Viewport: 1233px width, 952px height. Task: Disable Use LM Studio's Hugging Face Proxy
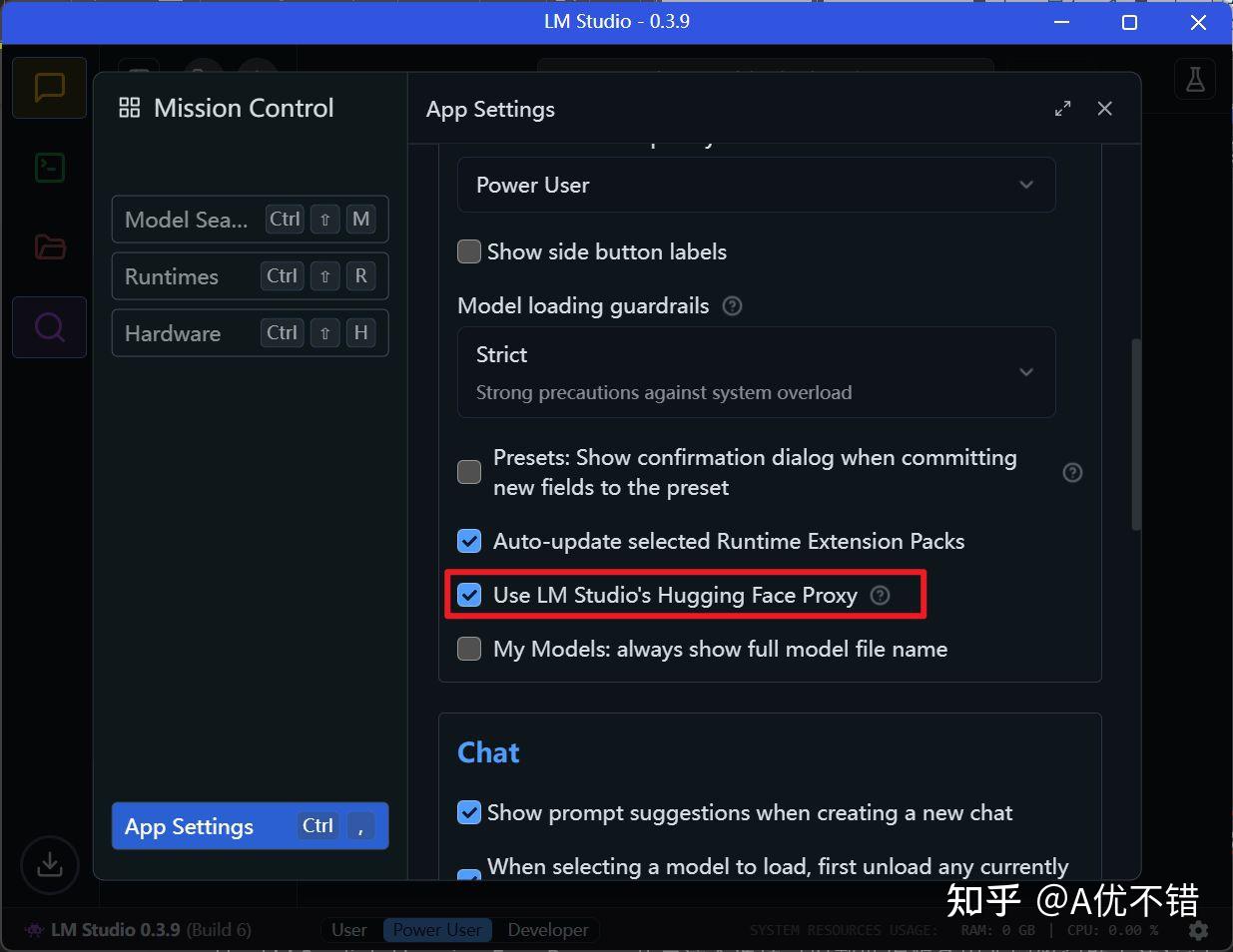[x=469, y=595]
